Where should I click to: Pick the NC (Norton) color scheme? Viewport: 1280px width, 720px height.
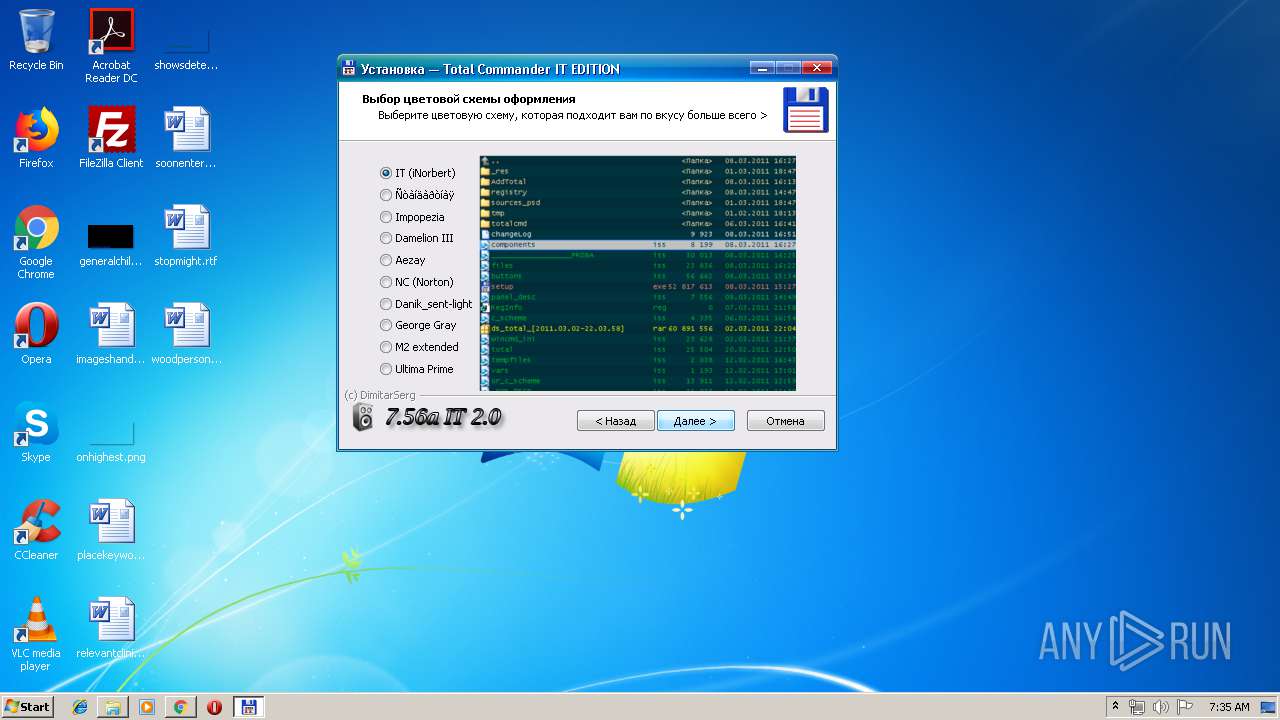point(416,282)
